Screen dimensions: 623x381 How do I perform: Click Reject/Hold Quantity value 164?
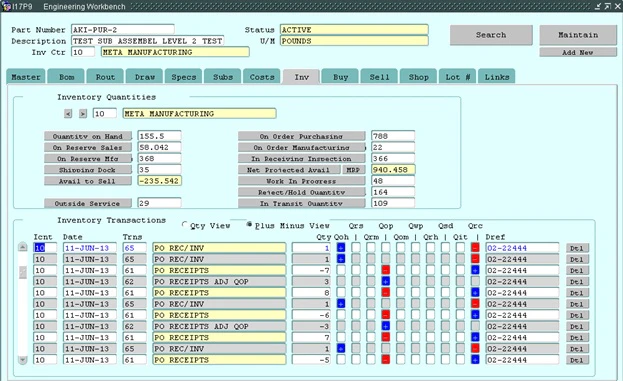point(393,192)
